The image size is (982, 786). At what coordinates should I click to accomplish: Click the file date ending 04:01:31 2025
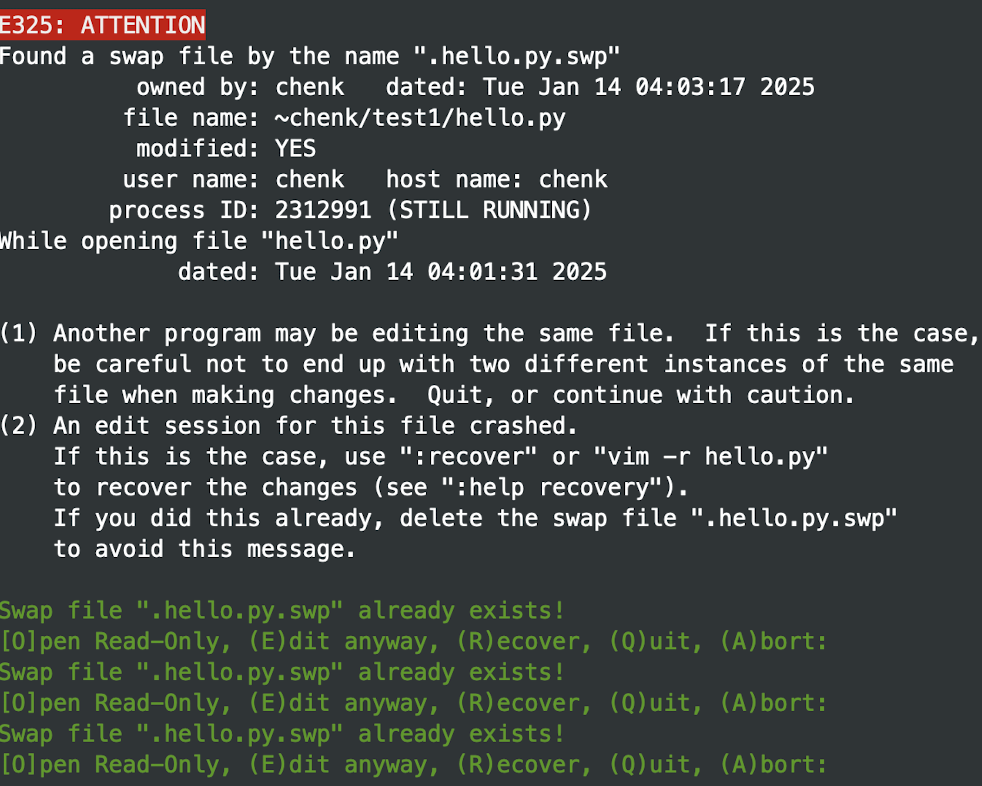pos(441,273)
